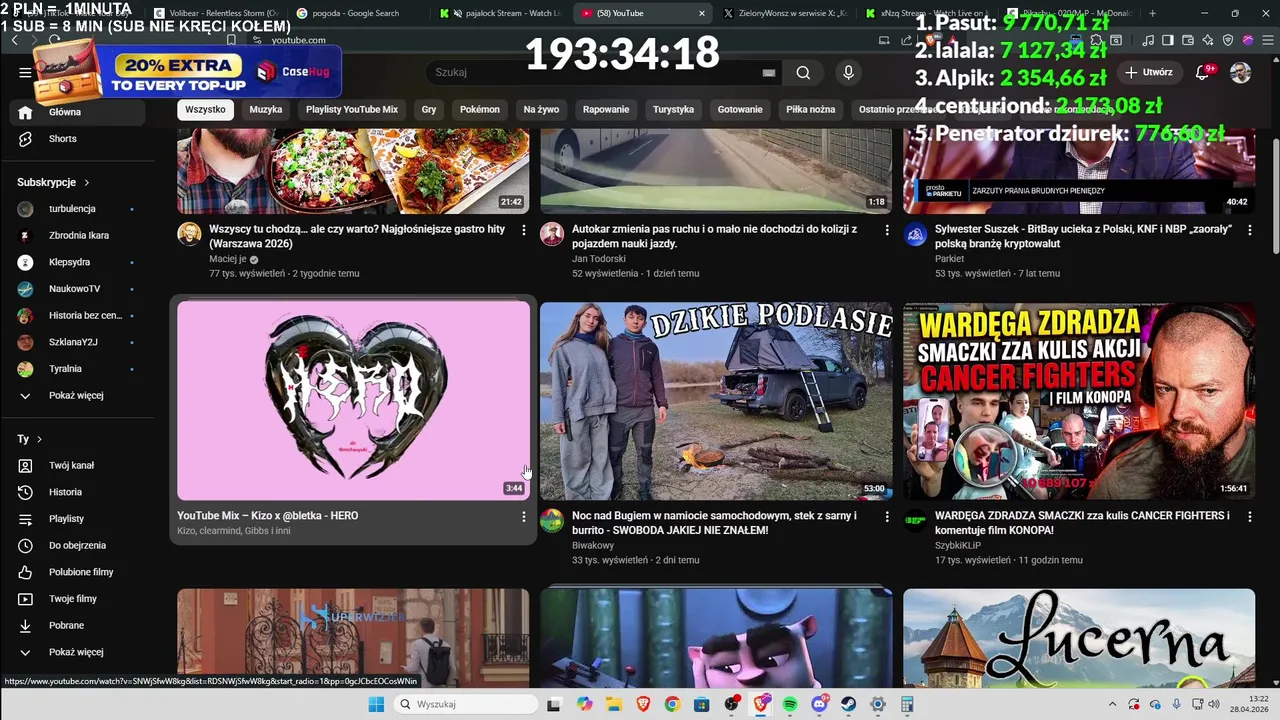Open Brave music playlist icon
Image resolution: width=1280 pixels, height=720 pixels.
(1149, 40)
